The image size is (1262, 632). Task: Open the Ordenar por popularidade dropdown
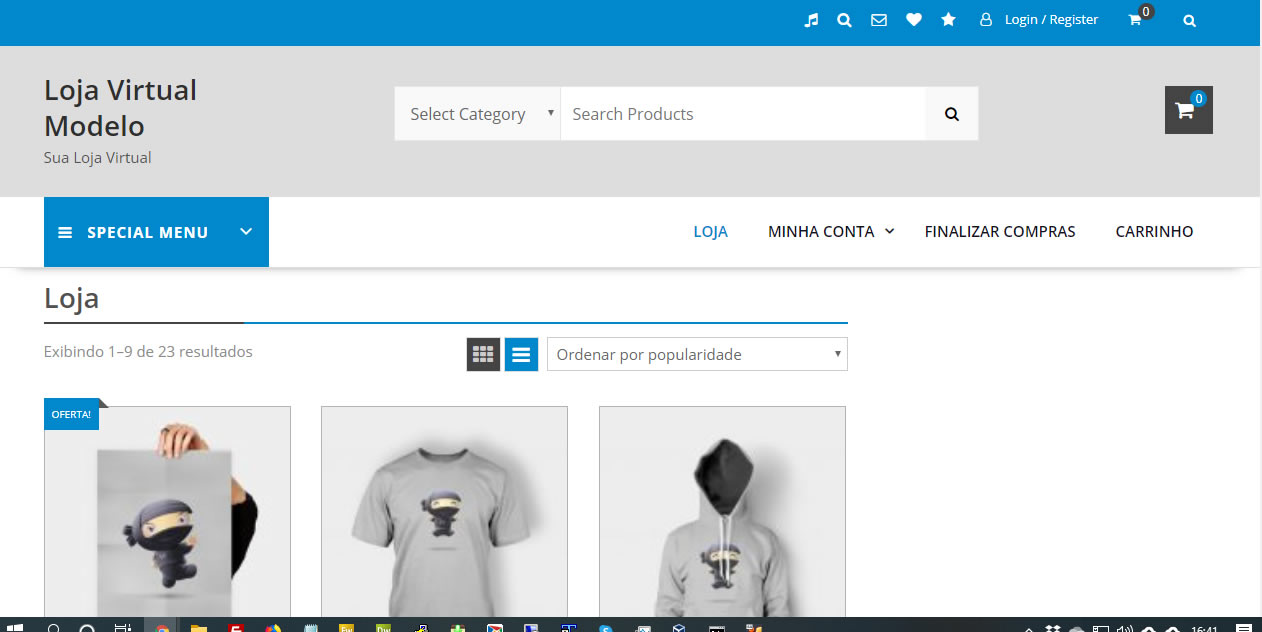click(697, 354)
